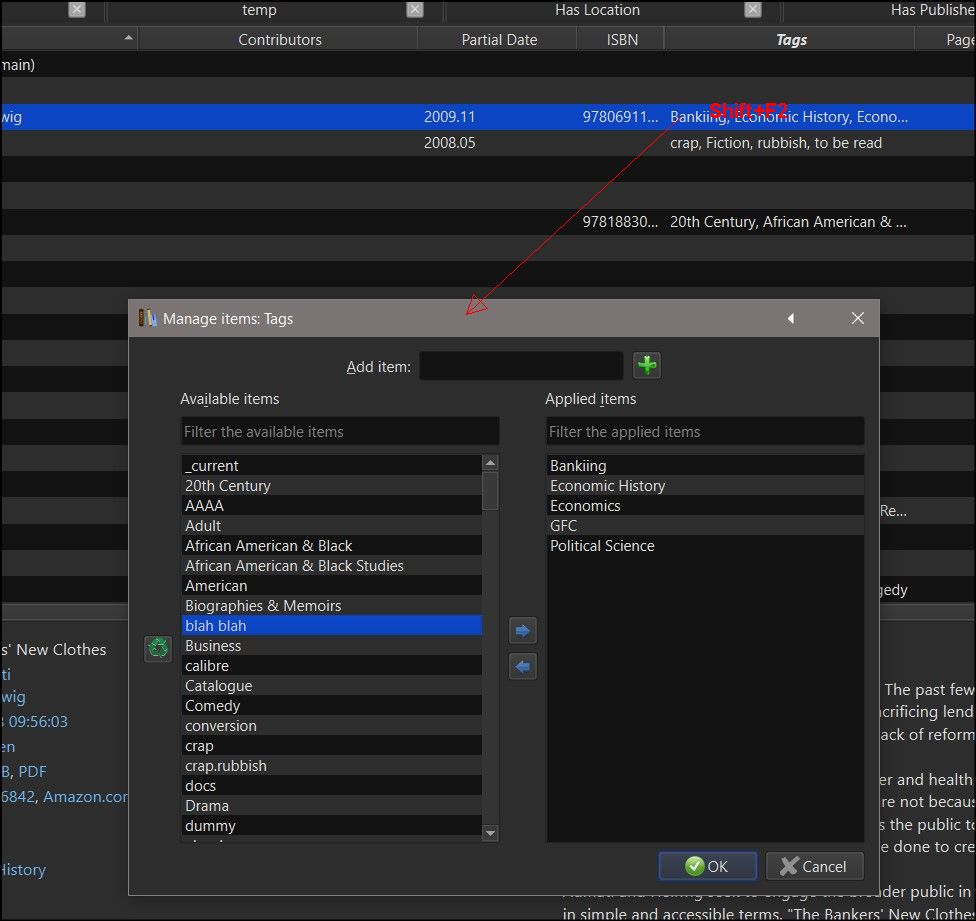Sort by Partial Date column header
This screenshot has width=976, height=921.
(x=498, y=40)
